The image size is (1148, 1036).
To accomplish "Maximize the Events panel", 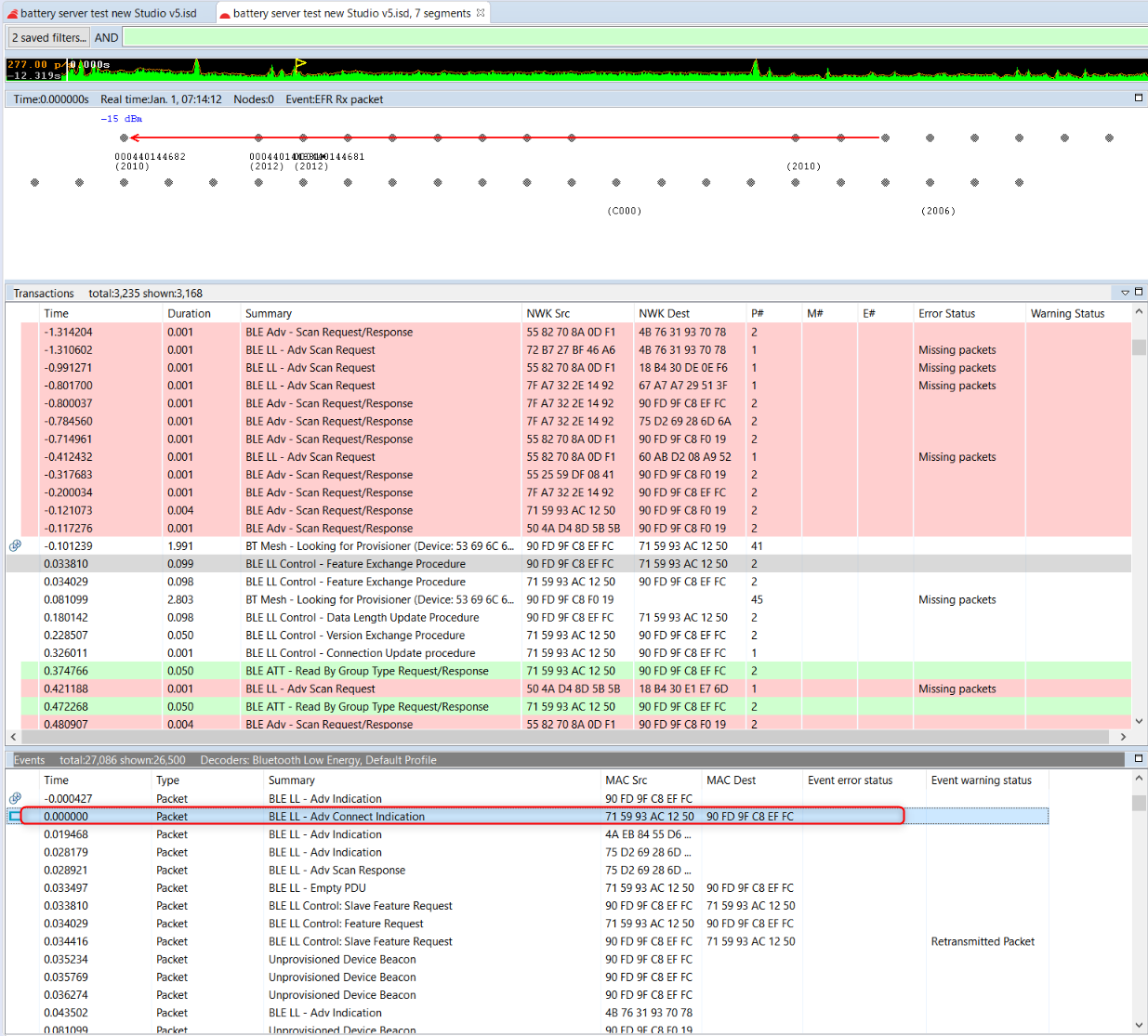I will 1138,758.
